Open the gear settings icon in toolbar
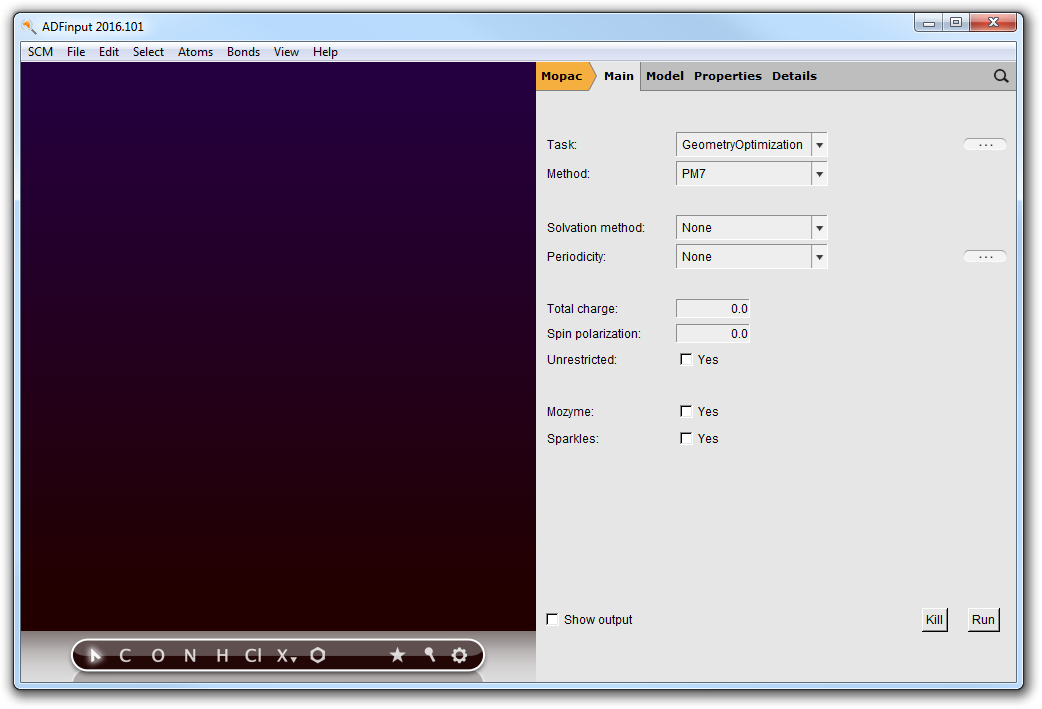Viewport: 1042px width, 709px height. pyautogui.click(x=459, y=656)
